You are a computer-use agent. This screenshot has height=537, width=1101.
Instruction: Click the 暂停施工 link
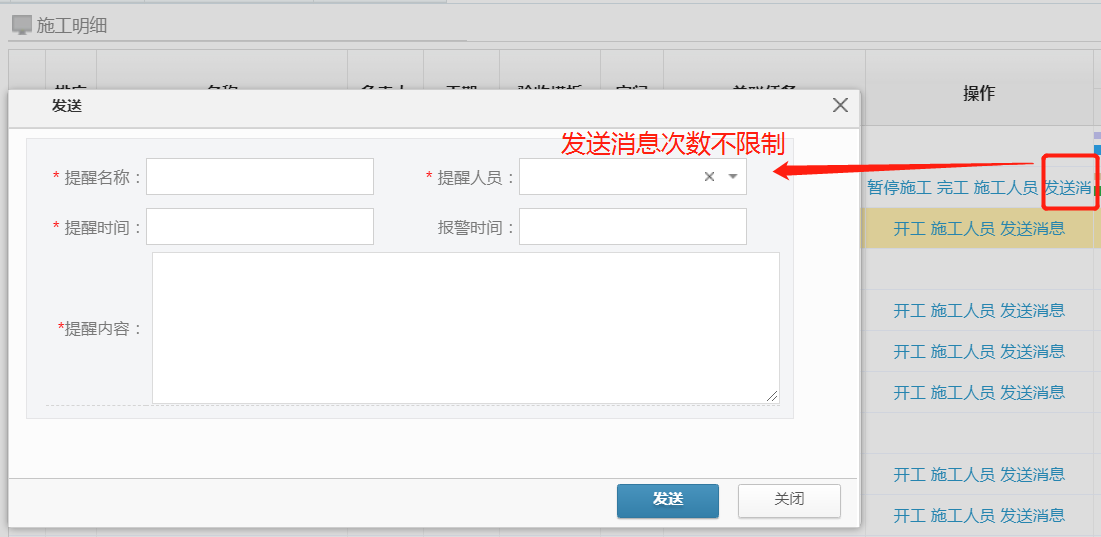[x=899, y=187]
